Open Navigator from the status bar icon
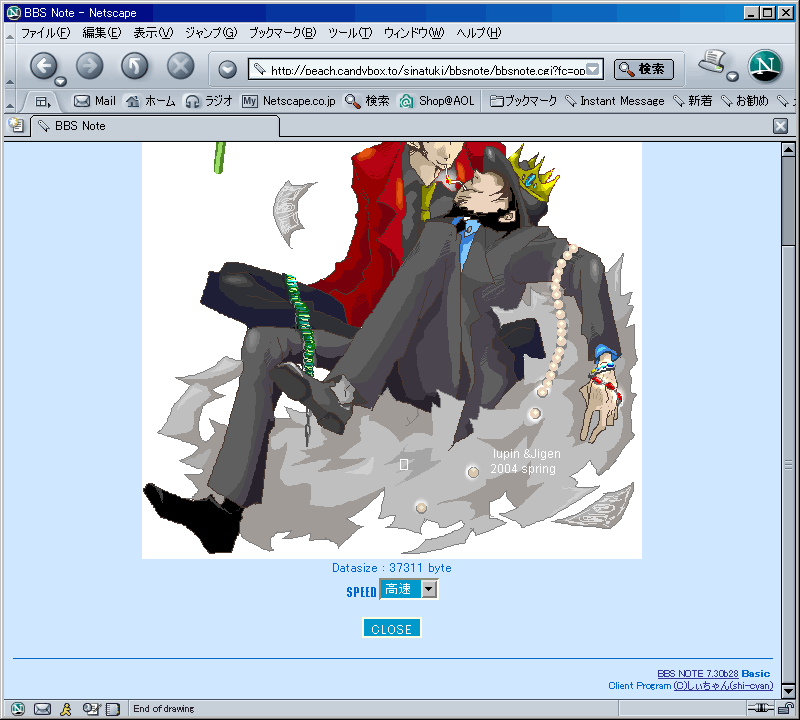The image size is (800, 720). tap(18, 708)
